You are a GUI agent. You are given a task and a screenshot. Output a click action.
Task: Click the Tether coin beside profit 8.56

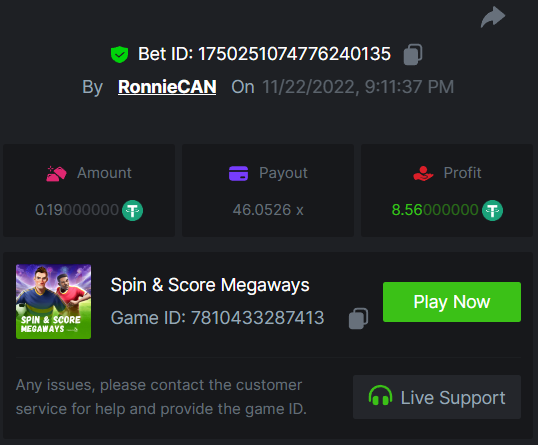[x=492, y=210]
